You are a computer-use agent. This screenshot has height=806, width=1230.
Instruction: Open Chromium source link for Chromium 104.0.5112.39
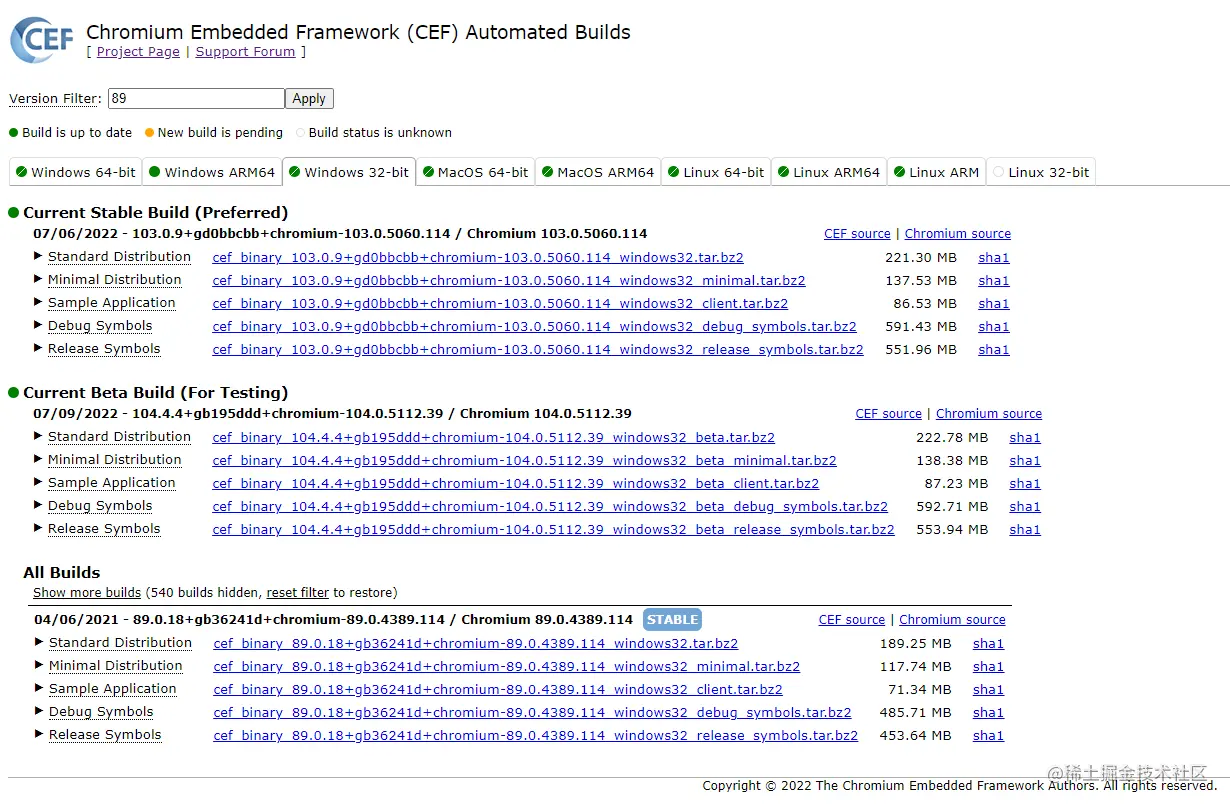pos(989,414)
